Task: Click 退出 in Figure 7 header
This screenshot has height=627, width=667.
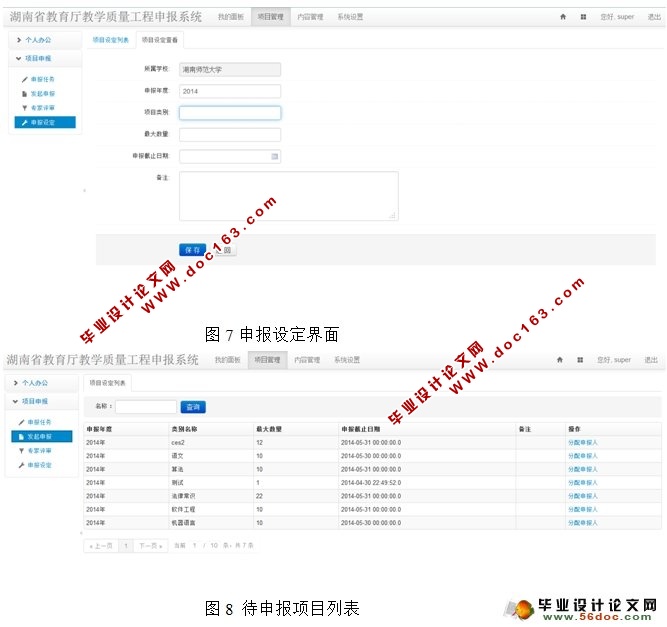Action: tap(654, 17)
